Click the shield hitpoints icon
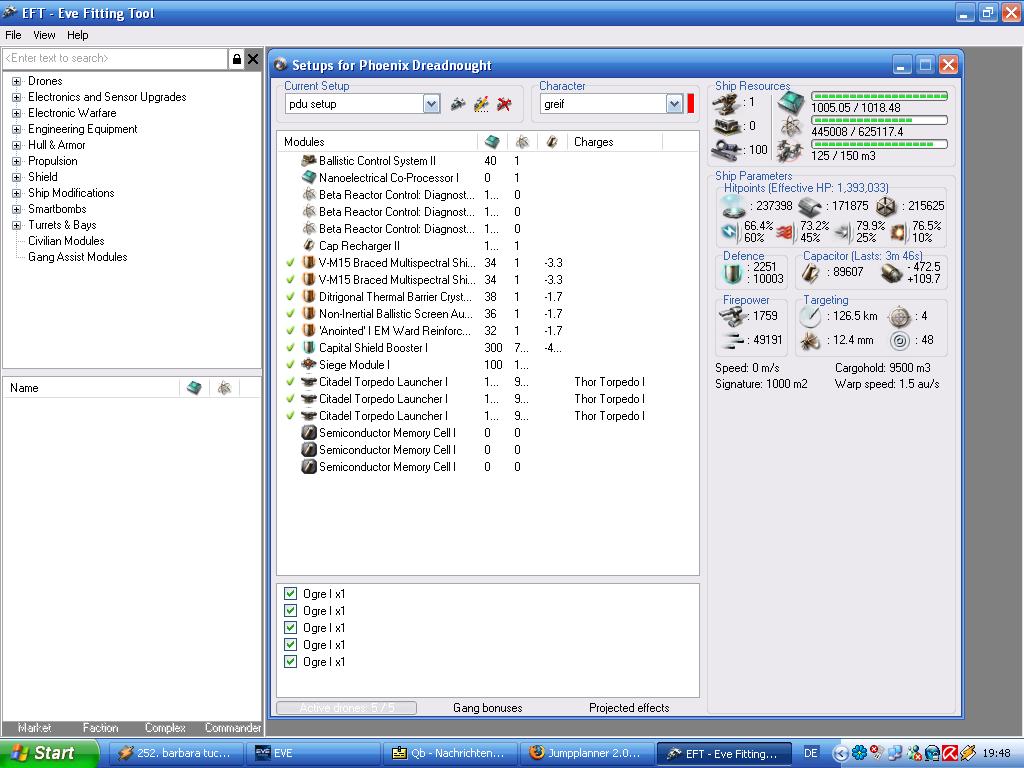Screen dimensions: 1024x768 click(733, 206)
